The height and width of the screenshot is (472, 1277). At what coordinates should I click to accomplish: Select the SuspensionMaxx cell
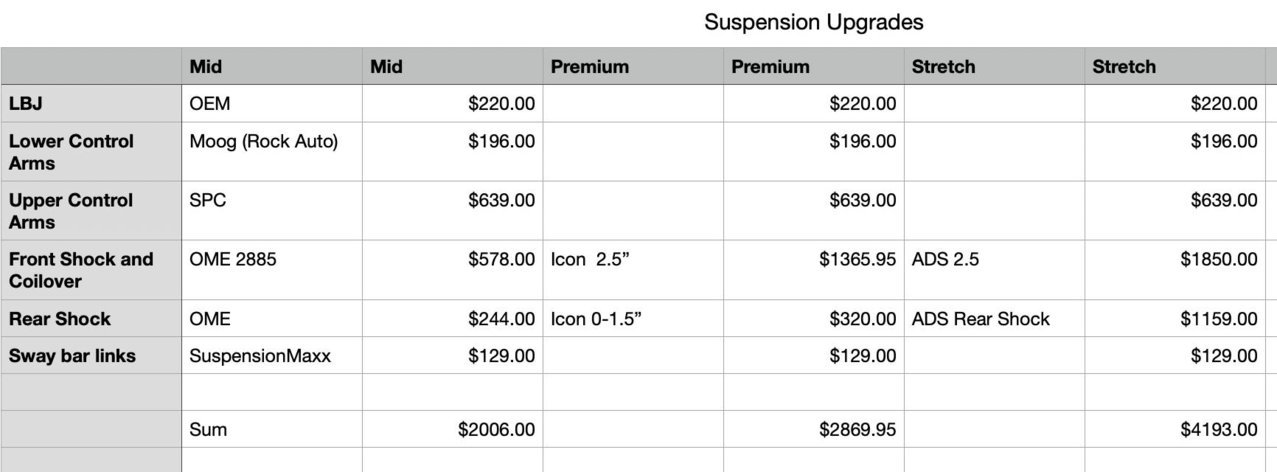click(271, 355)
